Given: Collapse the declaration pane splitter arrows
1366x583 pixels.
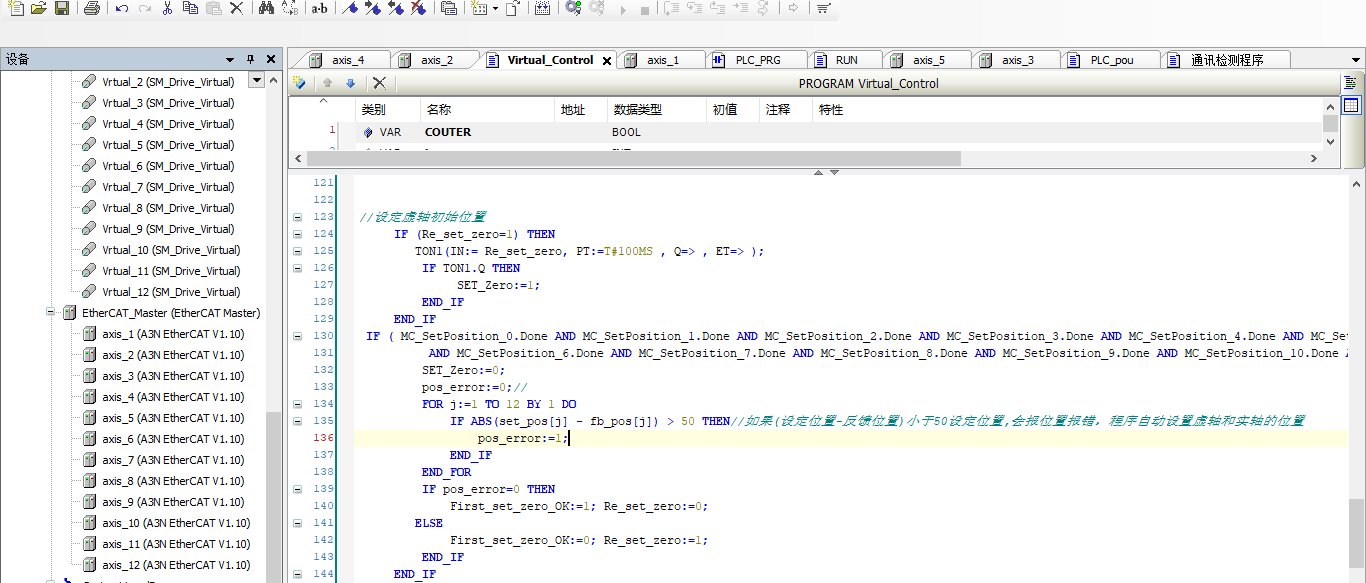Looking at the screenshot, I should click(826, 172).
